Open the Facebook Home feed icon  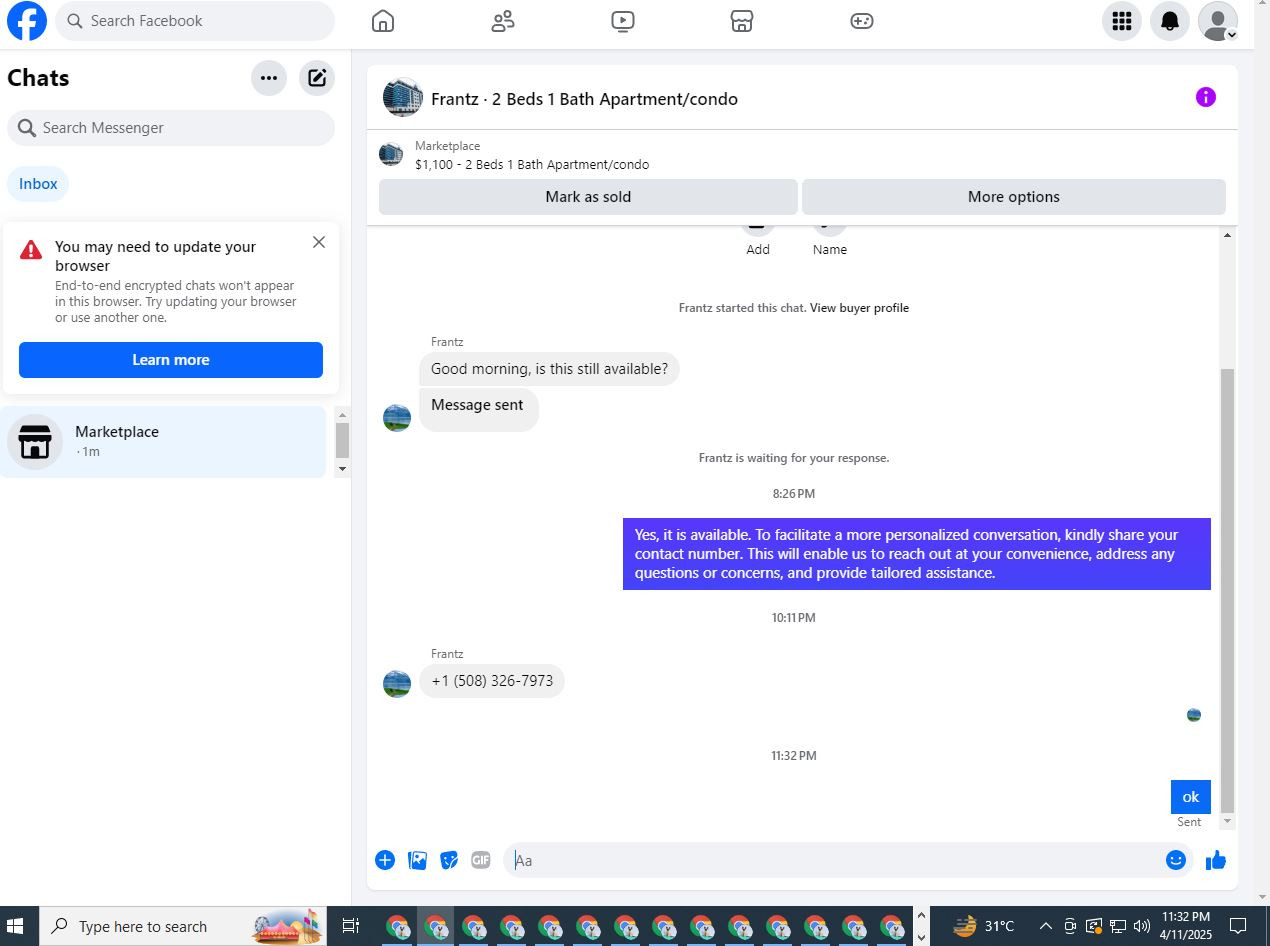click(x=383, y=21)
